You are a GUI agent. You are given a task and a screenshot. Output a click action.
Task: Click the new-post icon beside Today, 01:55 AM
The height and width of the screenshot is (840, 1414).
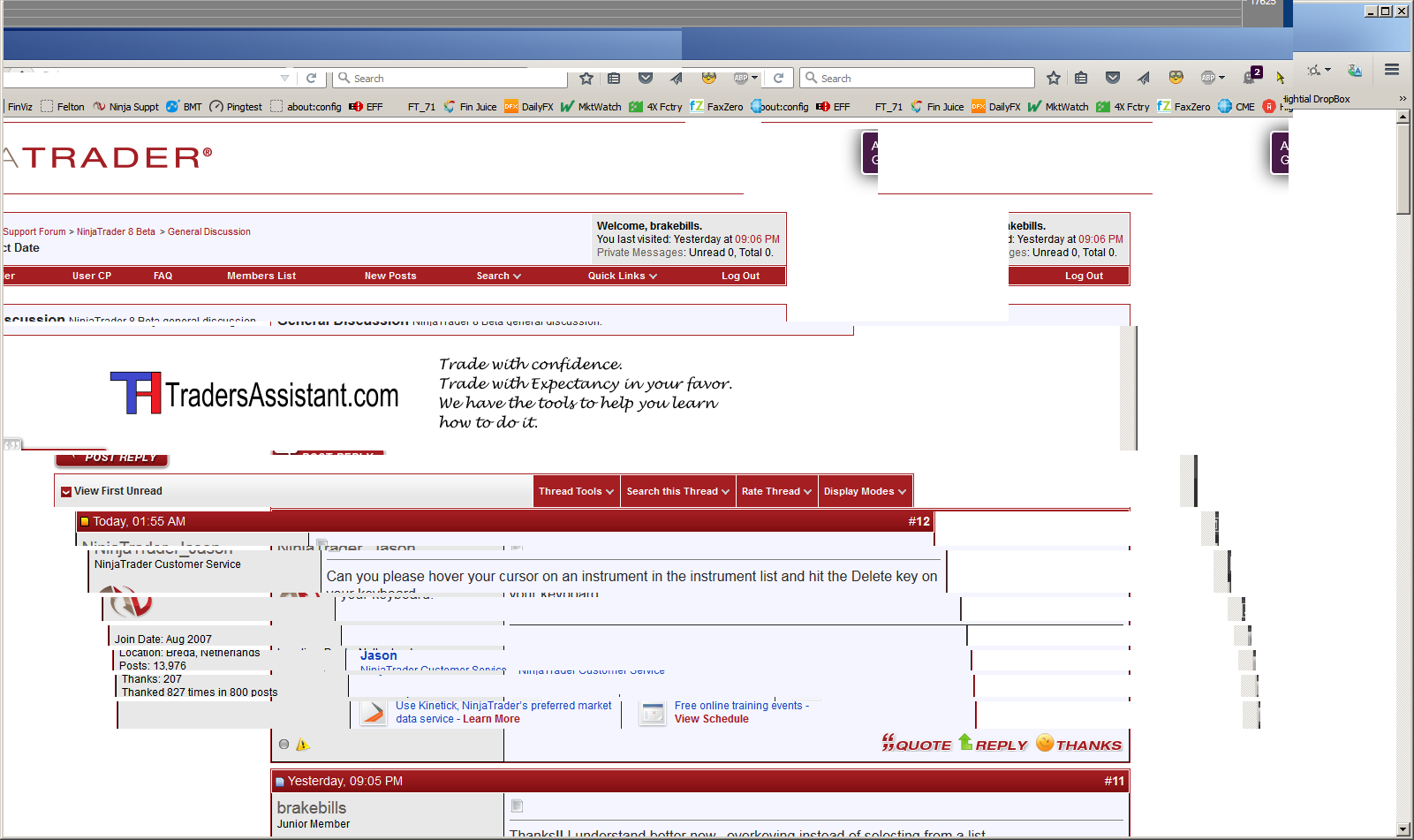coord(85,522)
